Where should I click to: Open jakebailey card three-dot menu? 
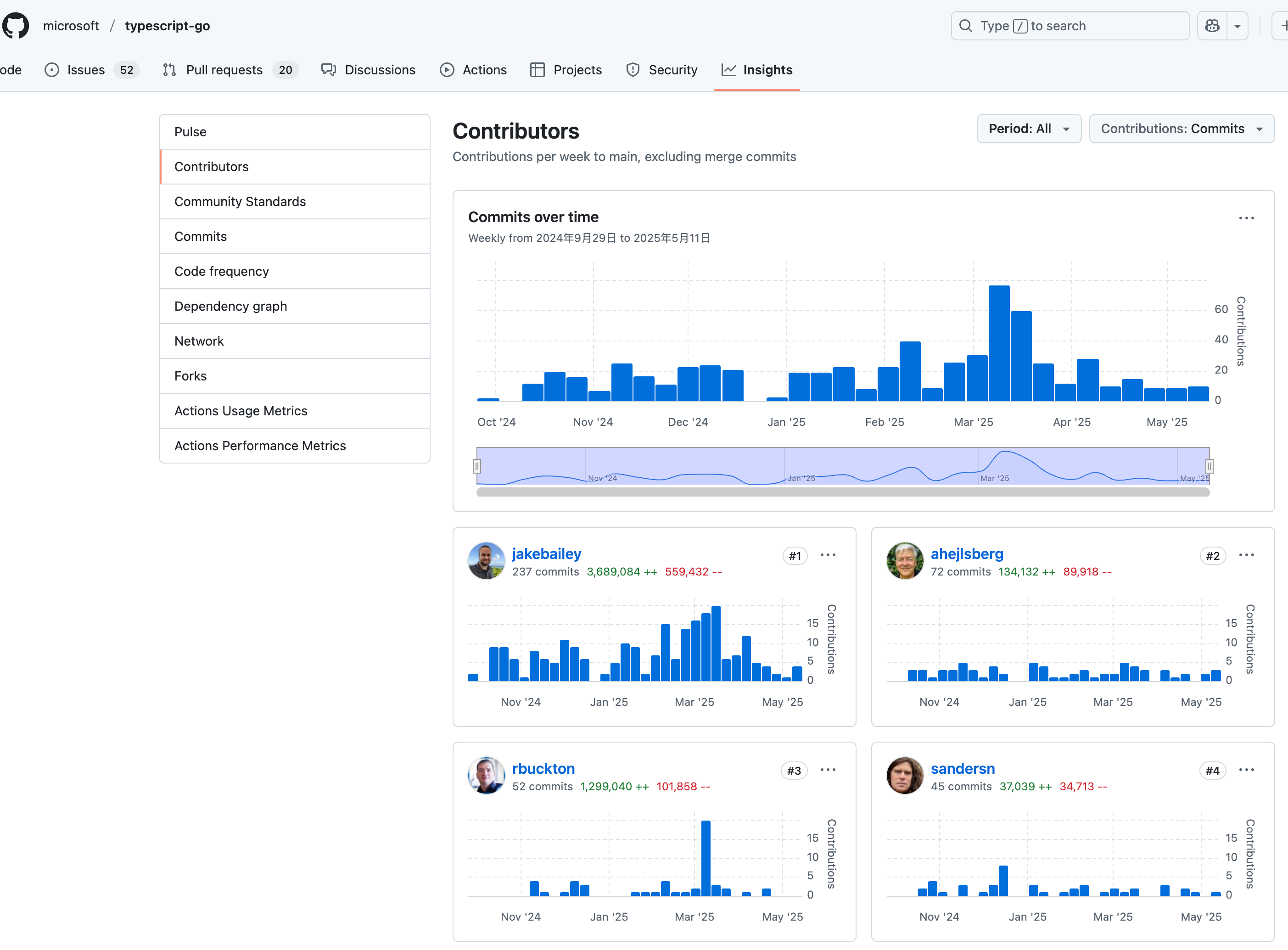point(828,555)
